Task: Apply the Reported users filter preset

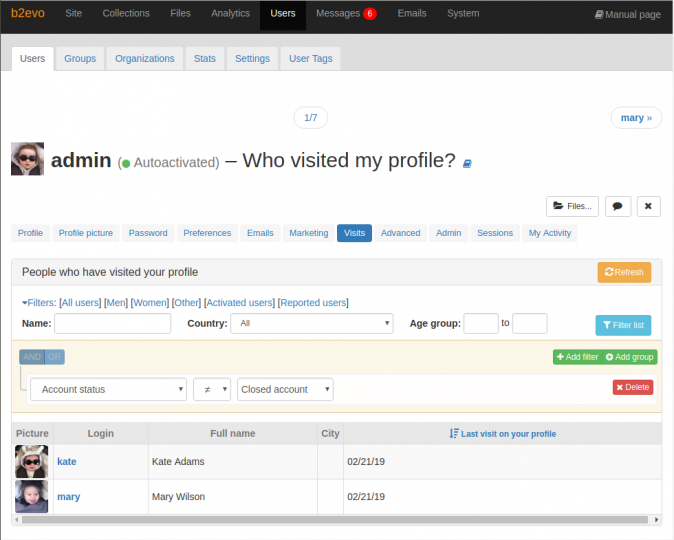Action: (x=313, y=303)
